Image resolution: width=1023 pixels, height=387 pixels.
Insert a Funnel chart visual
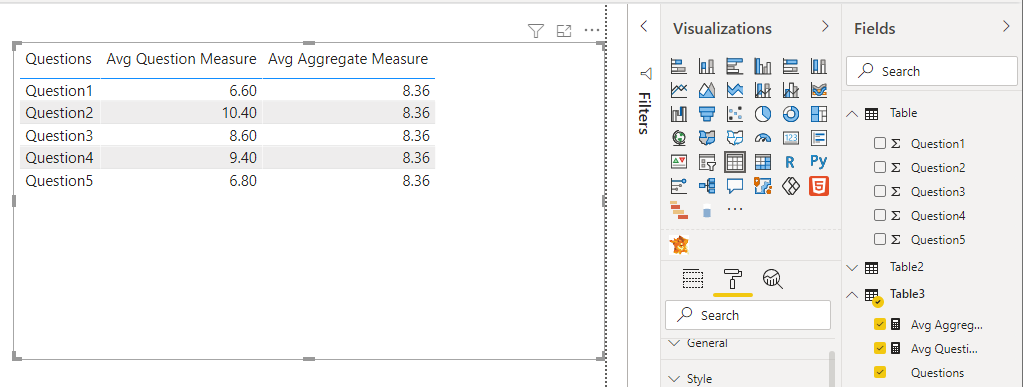[x=707, y=114]
